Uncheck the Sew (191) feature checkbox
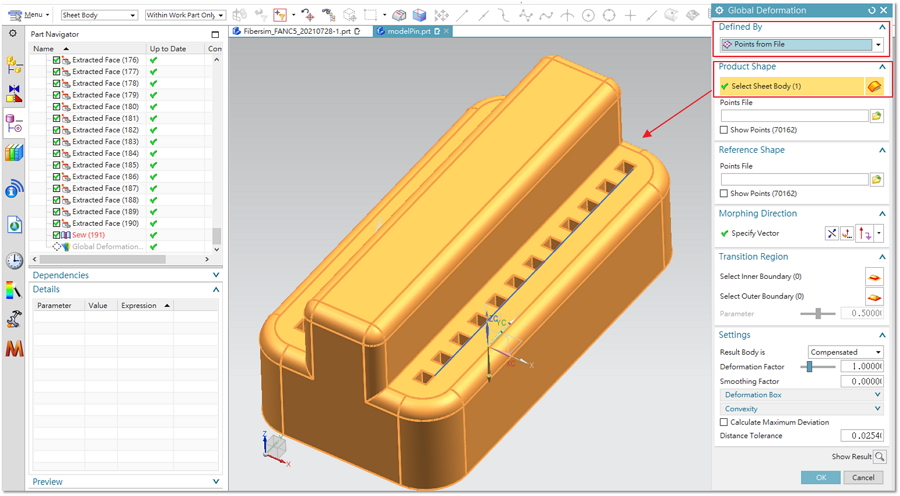 pos(56,235)
